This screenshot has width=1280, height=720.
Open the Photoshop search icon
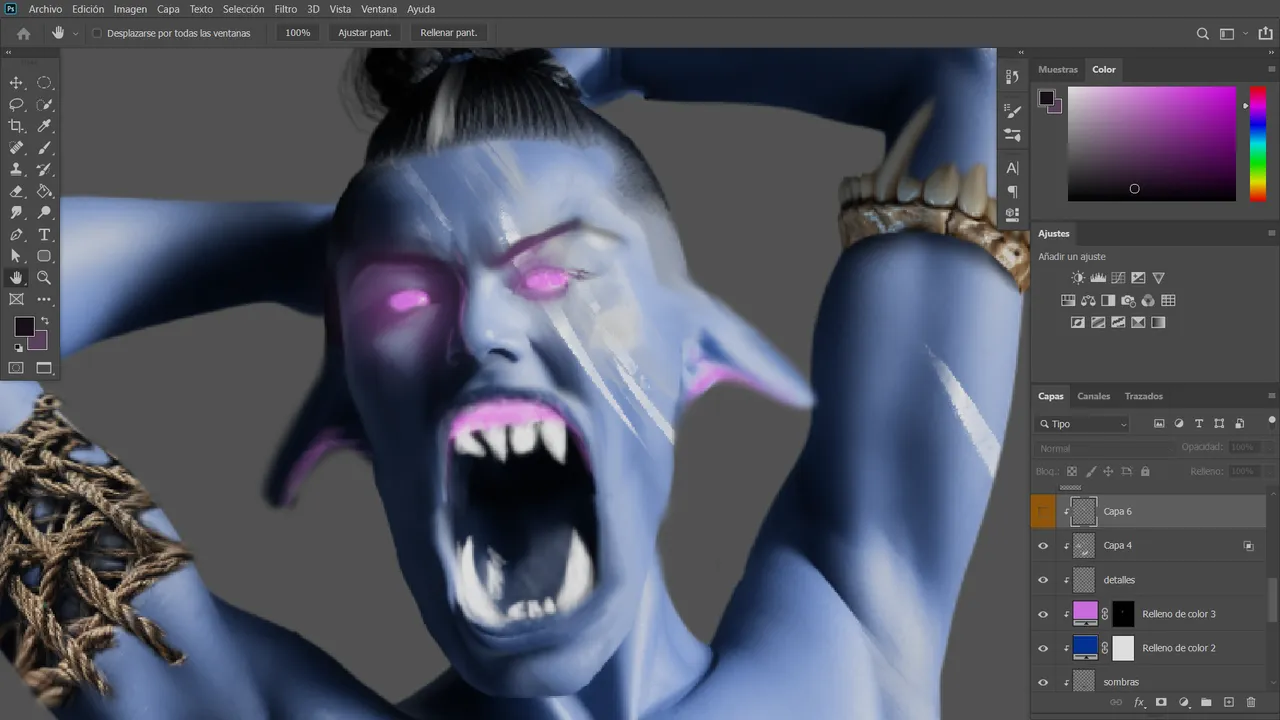coord(1203,33)
